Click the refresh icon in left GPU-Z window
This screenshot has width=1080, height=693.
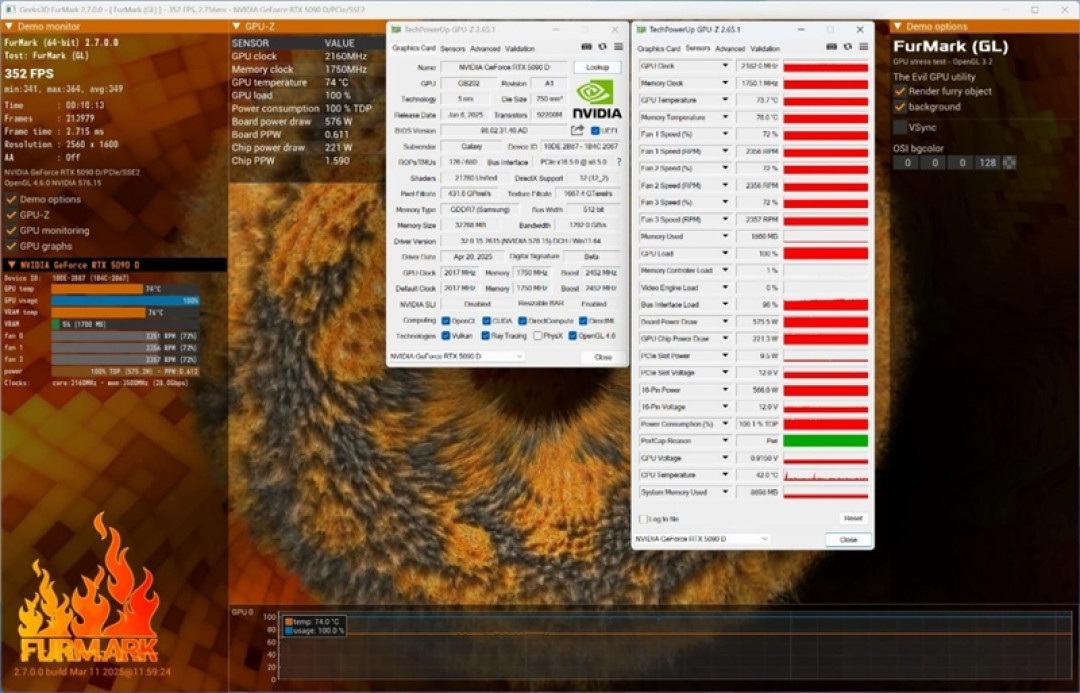pos(602,47)
